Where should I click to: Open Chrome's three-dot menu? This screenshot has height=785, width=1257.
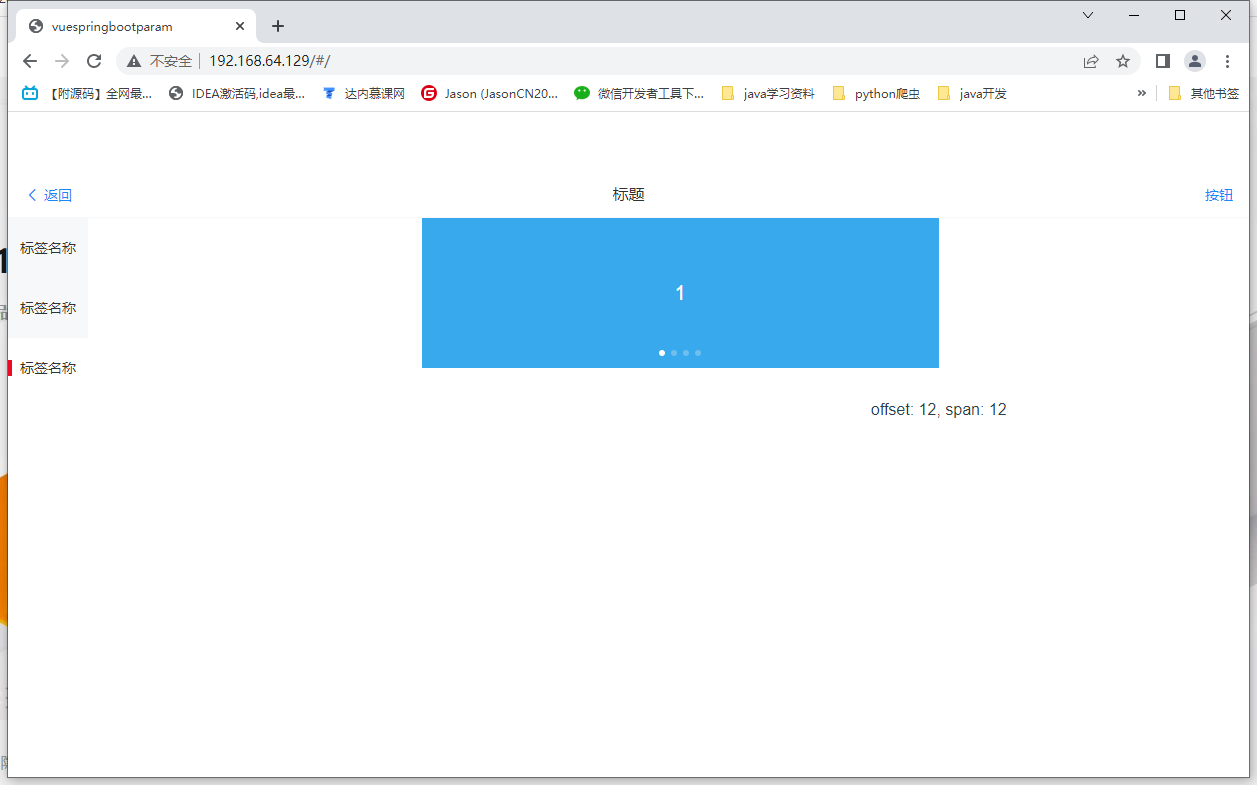[x=1228, y=61]
